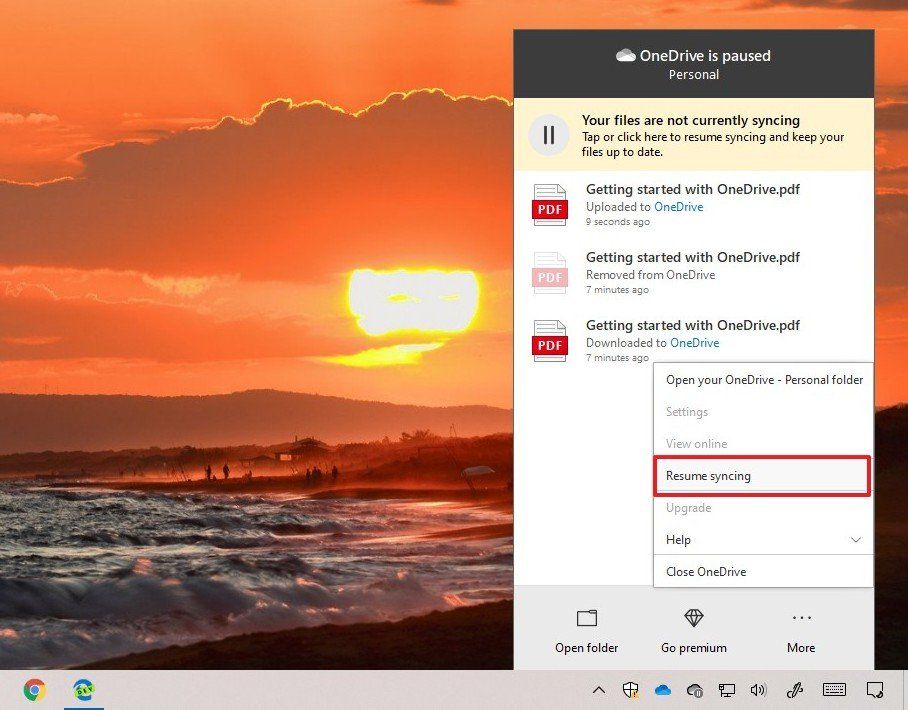Click the PDF icon for the uploaded file
Screen dimensions: 908x710
[x=548, y=204]
